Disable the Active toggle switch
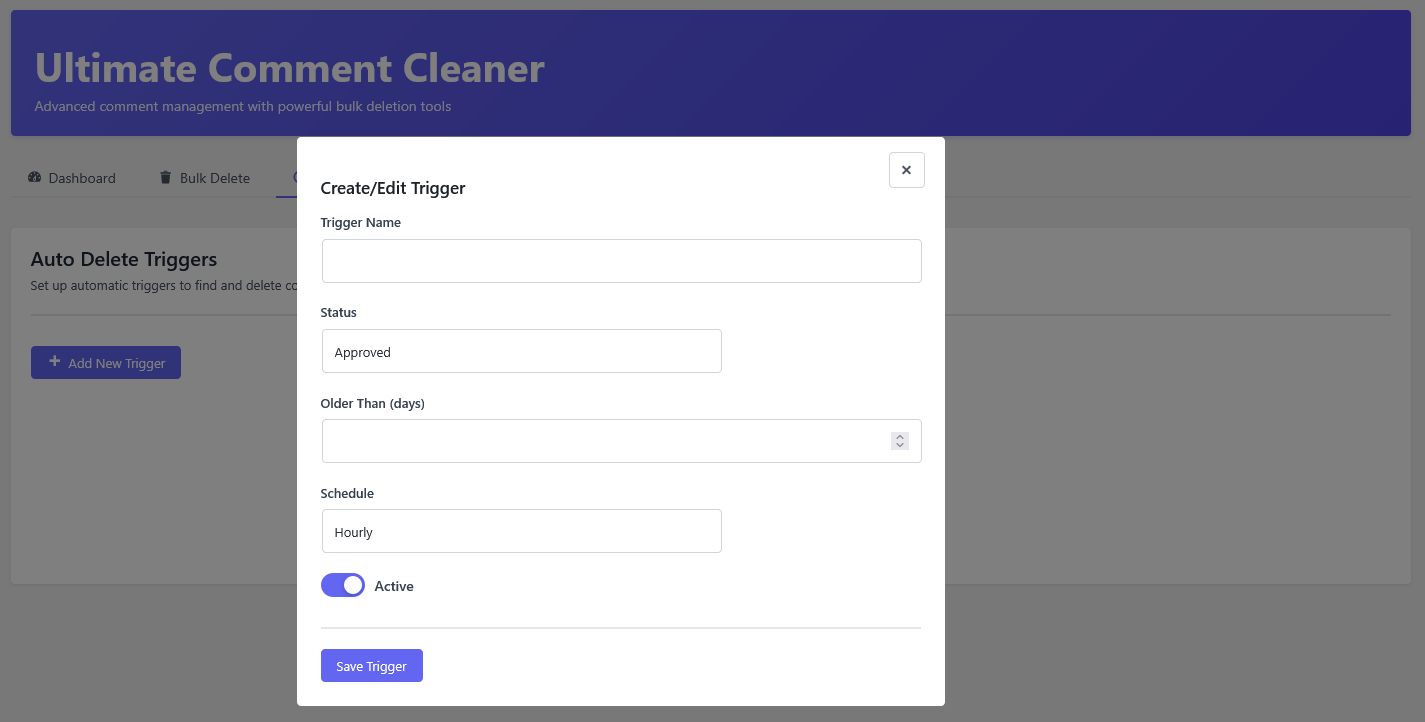1425x722 pixels. tap(343, 584)
